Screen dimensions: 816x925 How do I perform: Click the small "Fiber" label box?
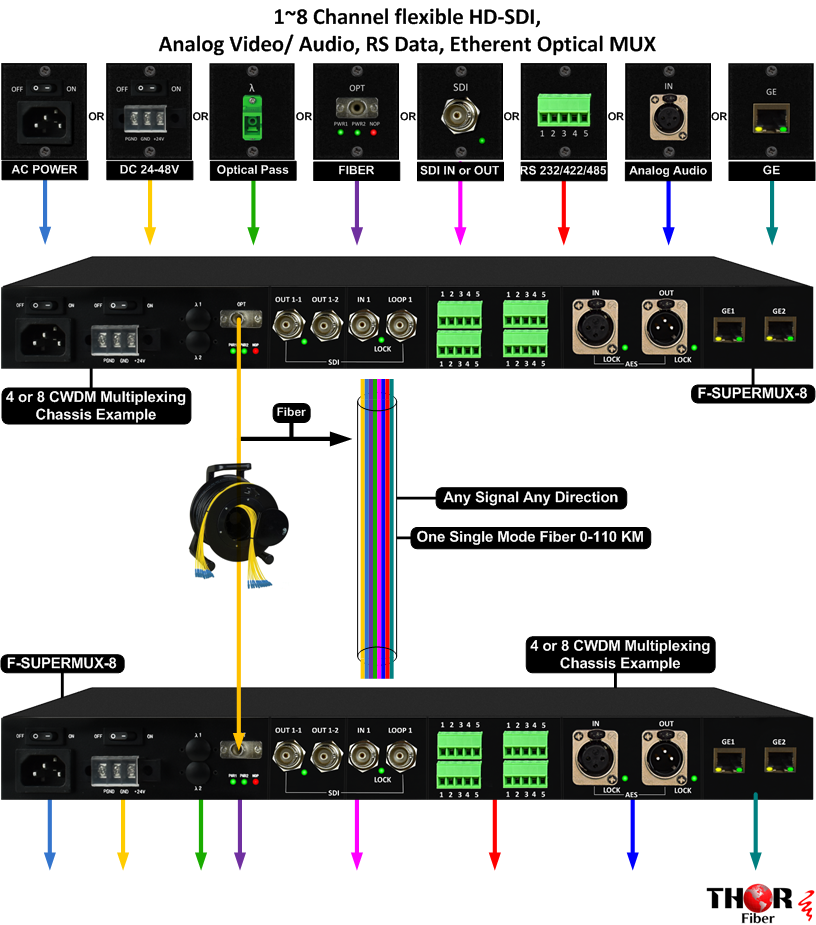[291, 411]
